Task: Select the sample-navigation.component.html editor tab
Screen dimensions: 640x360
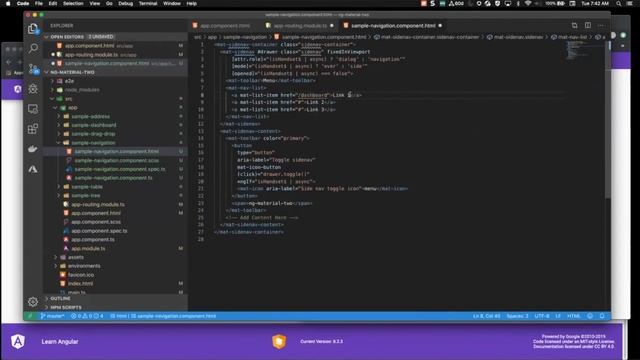Action: 393,25
